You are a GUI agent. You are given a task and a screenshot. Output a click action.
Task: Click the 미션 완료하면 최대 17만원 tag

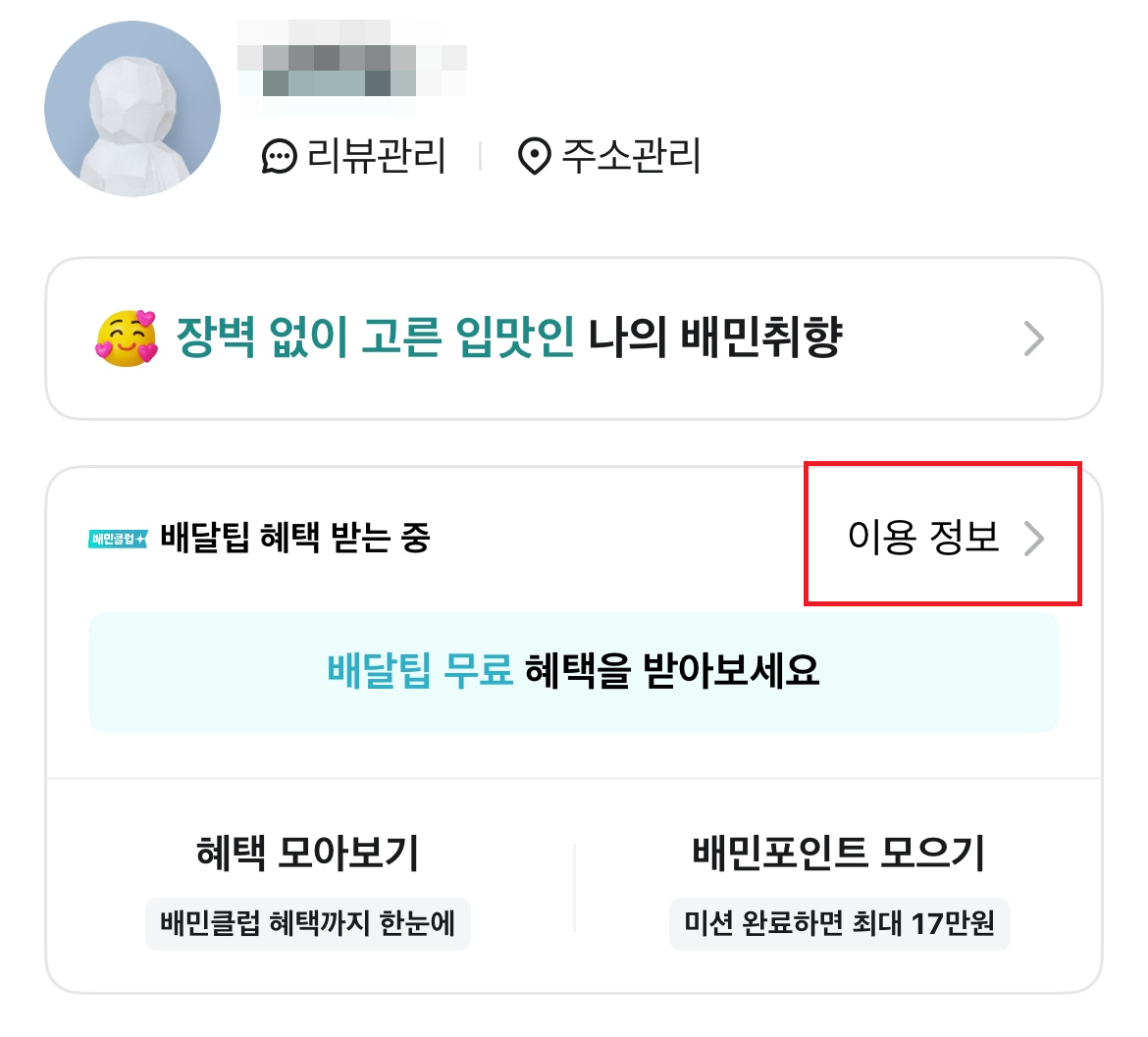tap(839, 923)
